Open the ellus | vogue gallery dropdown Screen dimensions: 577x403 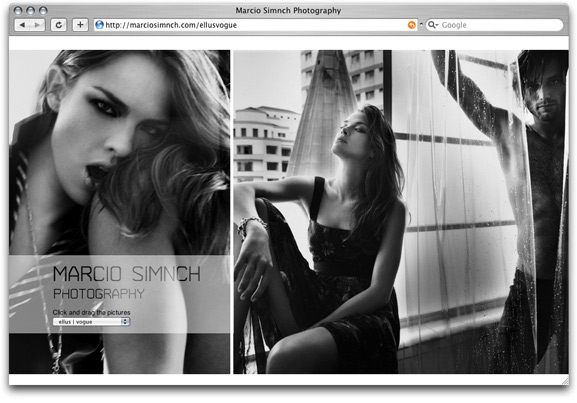coord(91,322)
